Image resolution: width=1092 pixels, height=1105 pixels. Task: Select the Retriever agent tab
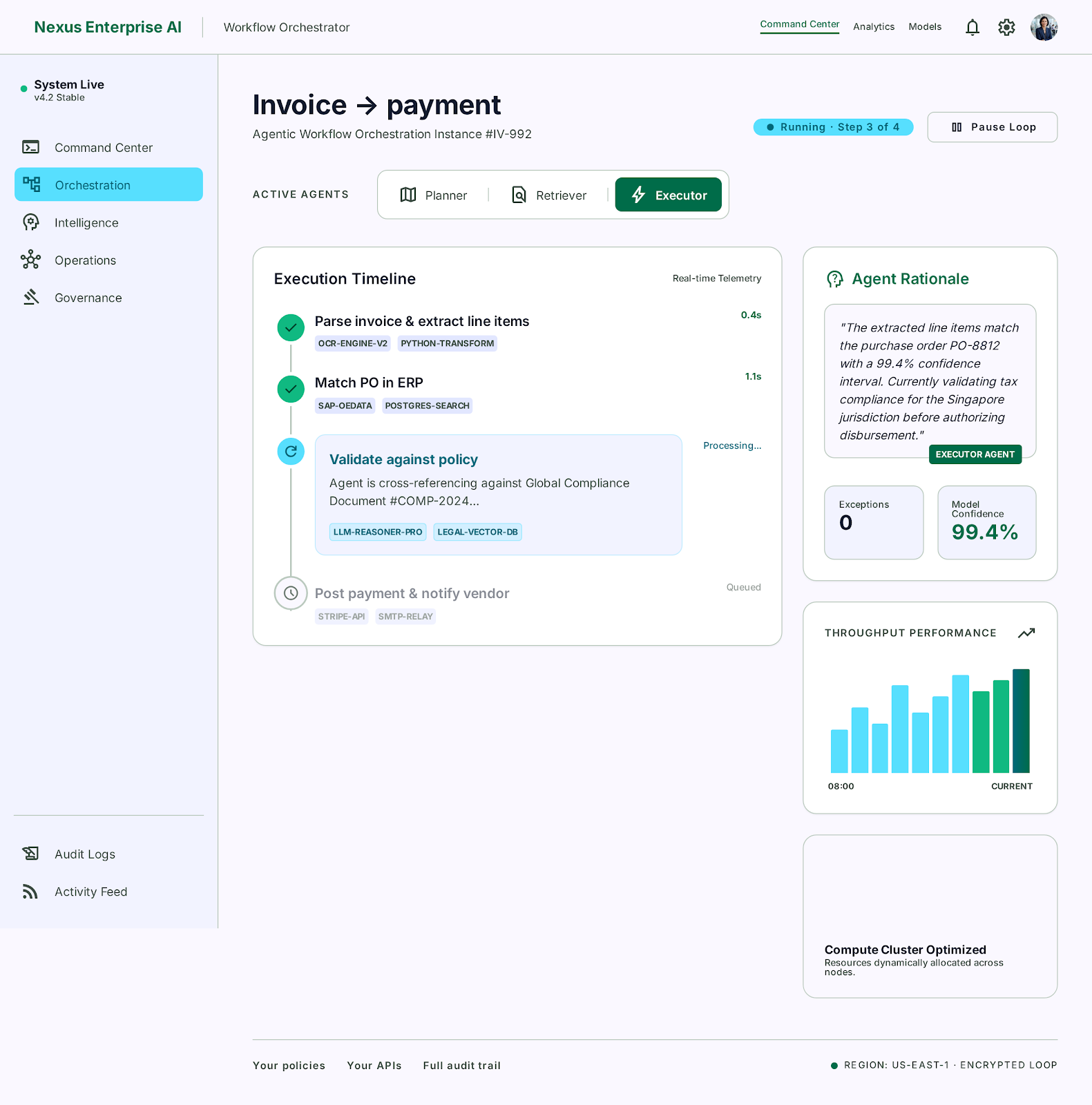549,195
